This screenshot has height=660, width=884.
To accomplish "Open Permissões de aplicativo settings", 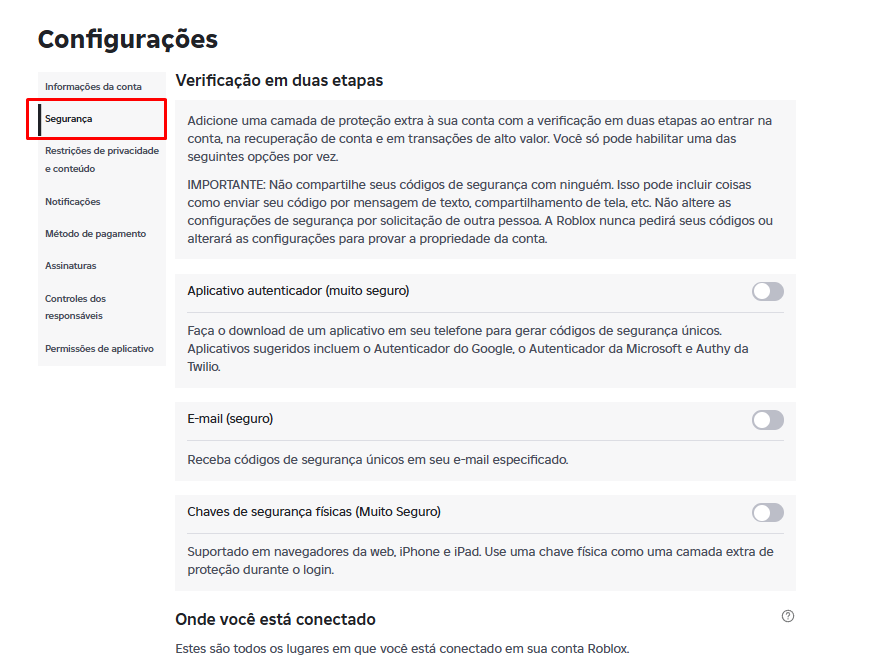I will pyautogui.click(x=99, y=349).
